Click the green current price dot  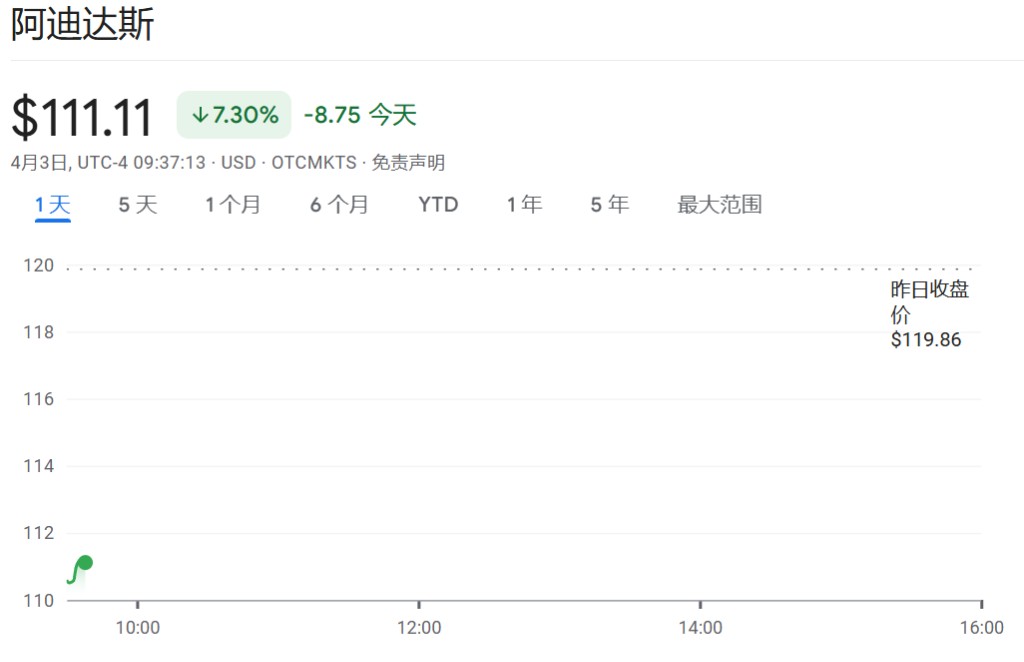tap(85, 562)
